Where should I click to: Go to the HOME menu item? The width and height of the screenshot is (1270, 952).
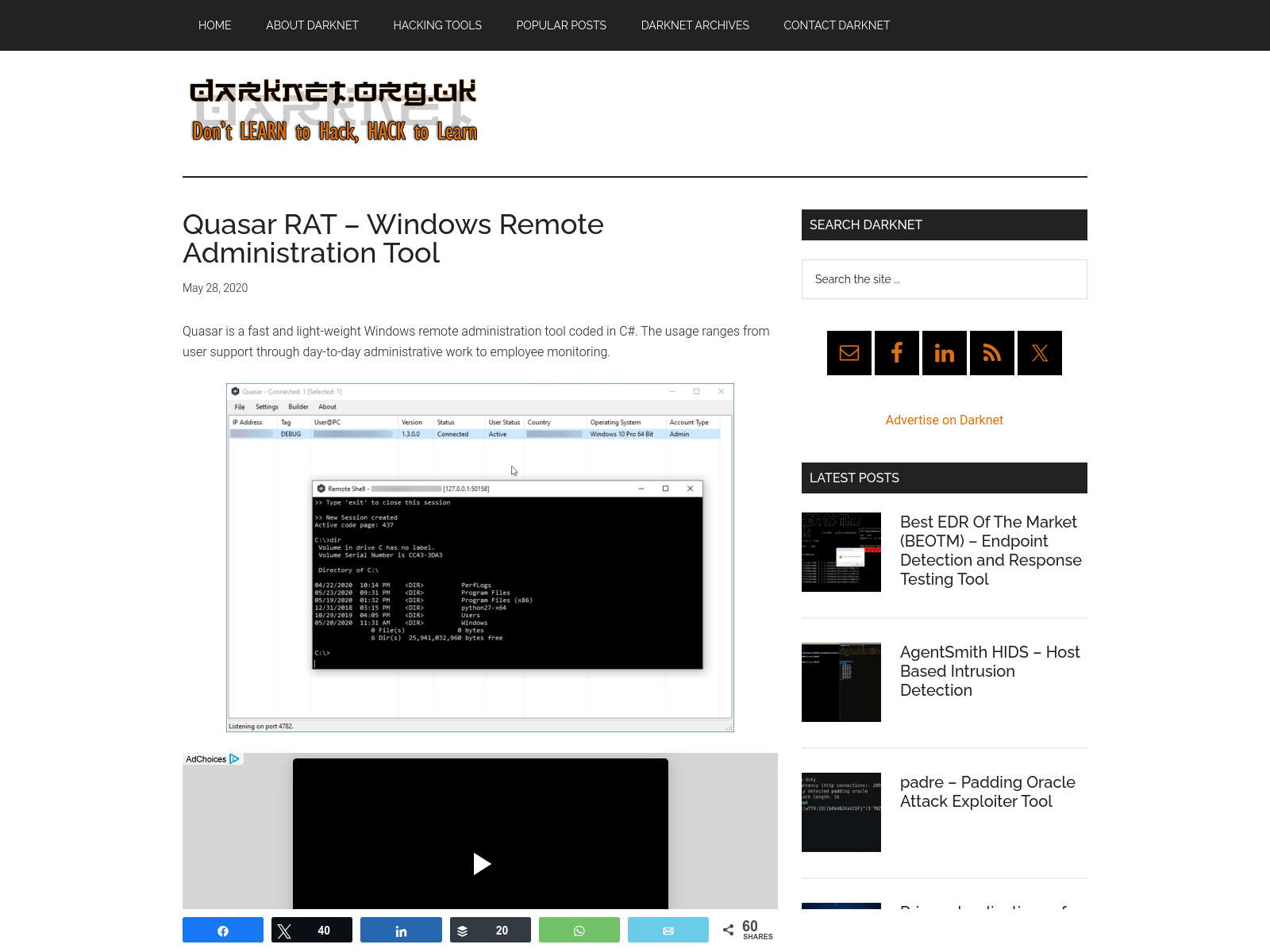click(215, 25)
